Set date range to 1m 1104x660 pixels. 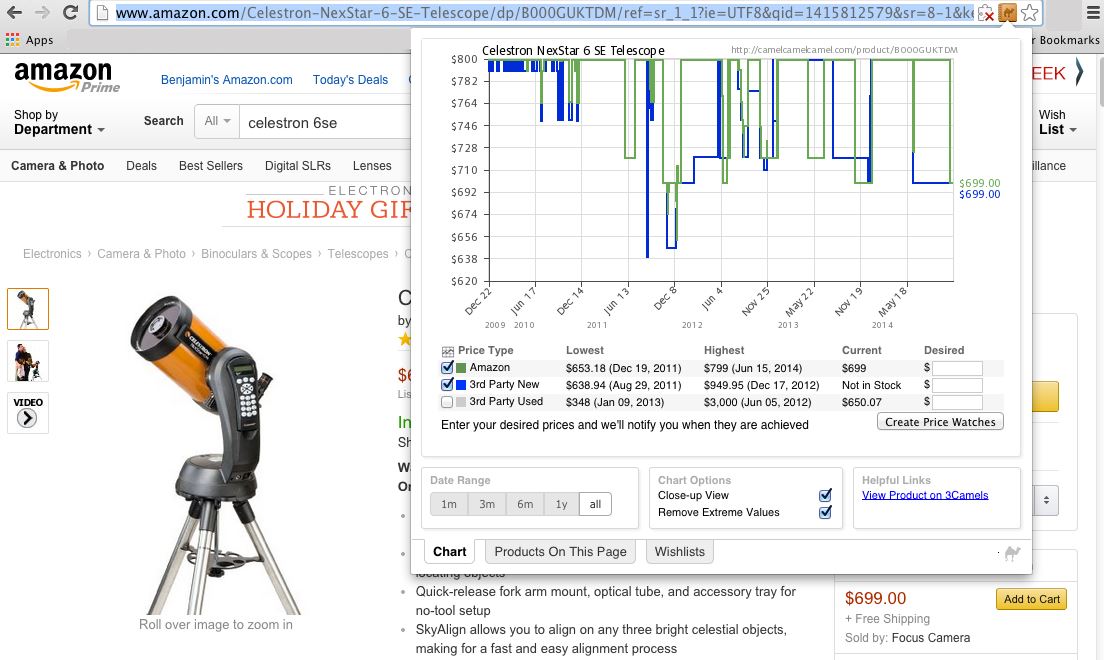click(448, 504)
